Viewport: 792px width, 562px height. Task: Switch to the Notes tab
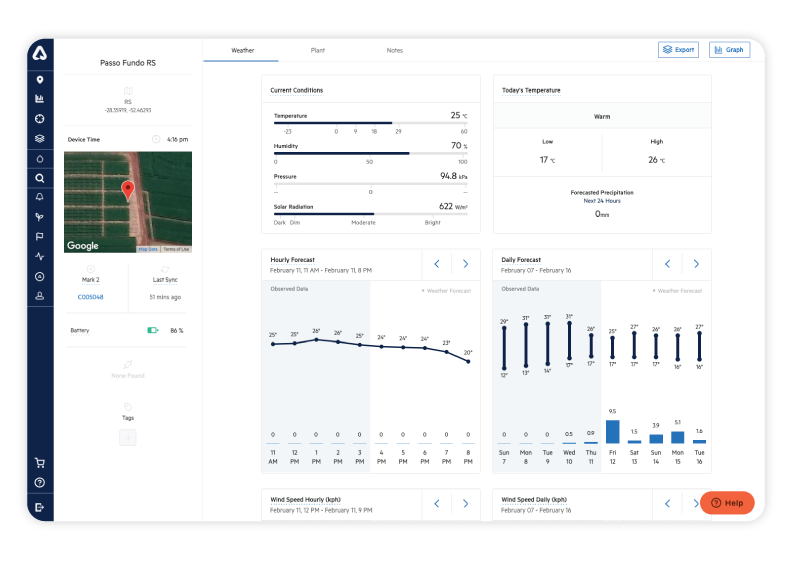(395, 50)
